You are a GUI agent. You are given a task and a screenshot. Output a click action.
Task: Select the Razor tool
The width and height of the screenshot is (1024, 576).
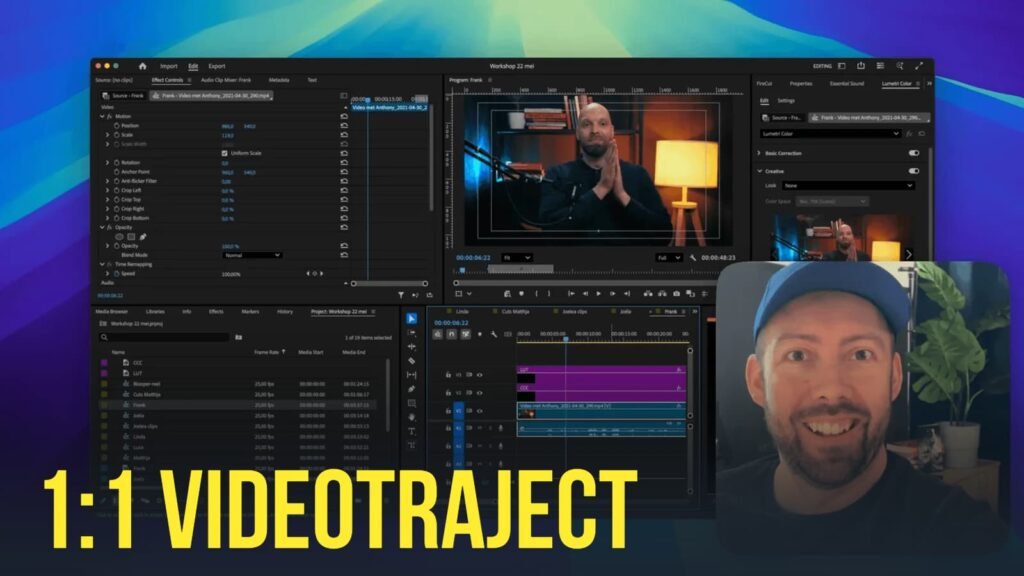coord(411,360)
